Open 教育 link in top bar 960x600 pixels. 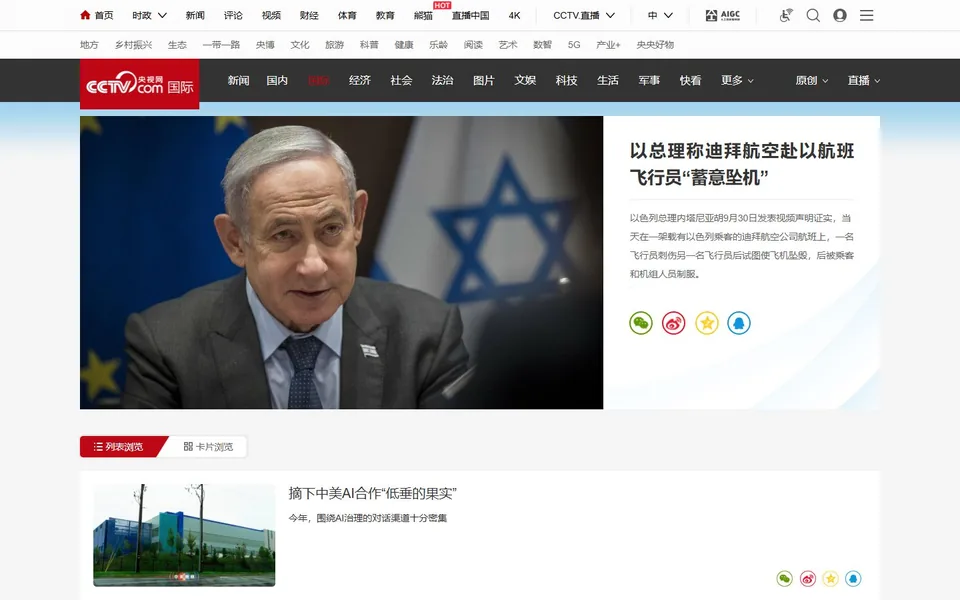[x=385, y=15]
